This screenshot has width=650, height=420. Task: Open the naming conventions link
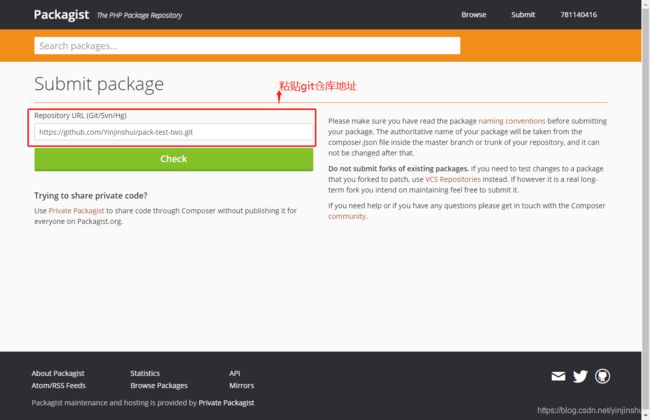coord(512,121)
